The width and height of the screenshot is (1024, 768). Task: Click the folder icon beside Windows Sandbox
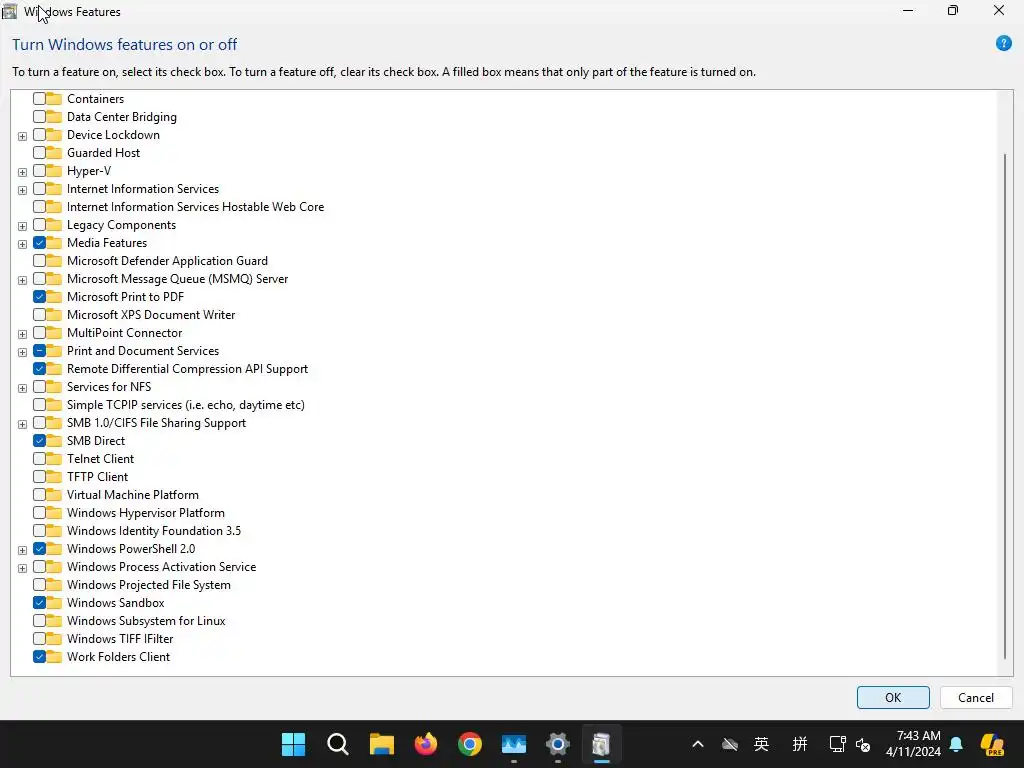tap(54, 603)
